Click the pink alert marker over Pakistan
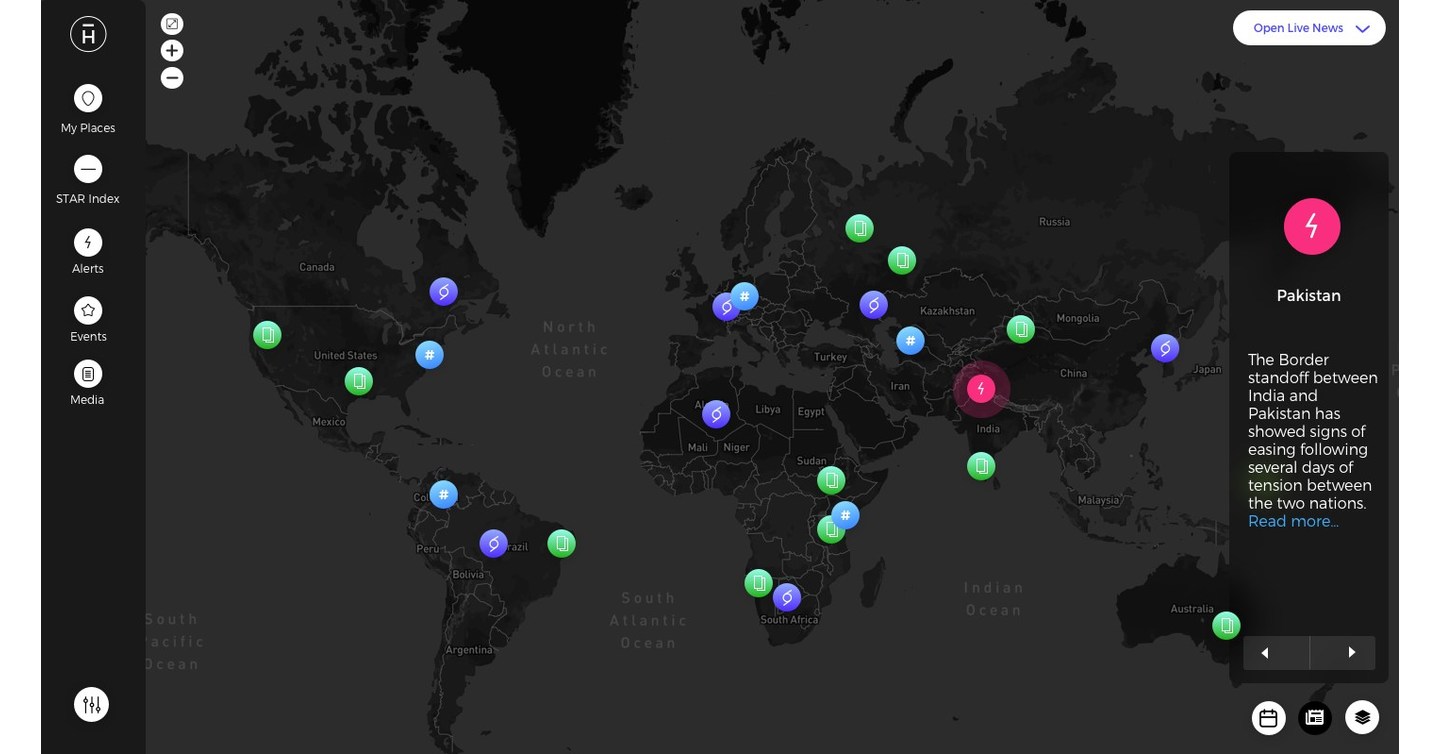The width and height of the screenshot is (1440, 754). pos(981,388)
